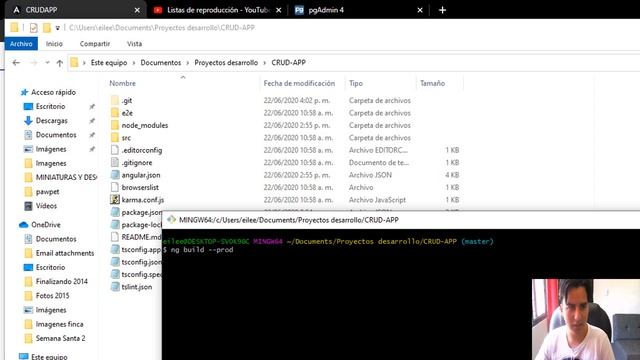Screen dimensions: 640x360
Task: Open Acceso rápido in navigation pane
Action: (x=53, y=93)
